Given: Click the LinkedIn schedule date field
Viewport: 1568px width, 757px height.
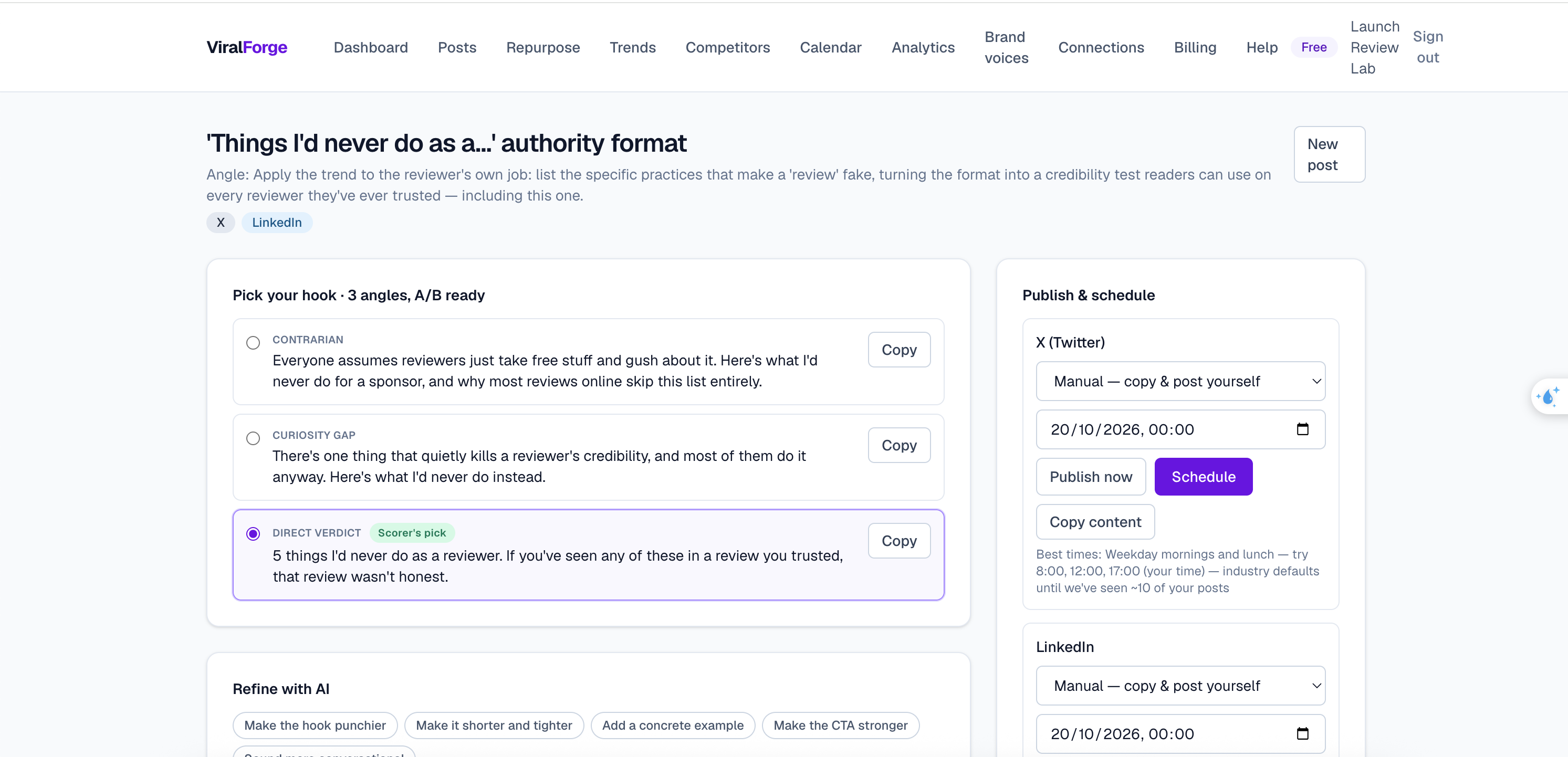Looking at the screenshot, I should [1180, 733].
